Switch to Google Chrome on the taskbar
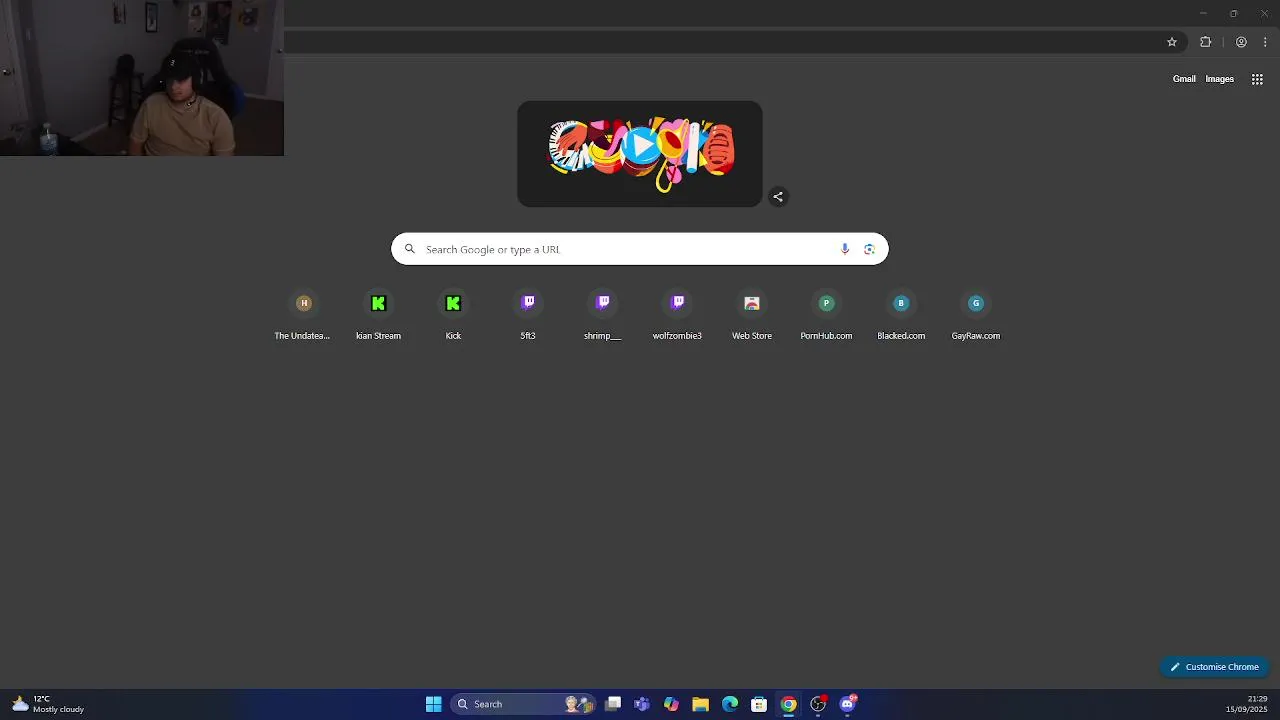The height and width of the screenshot is (720, 1280). pos(789,704)
